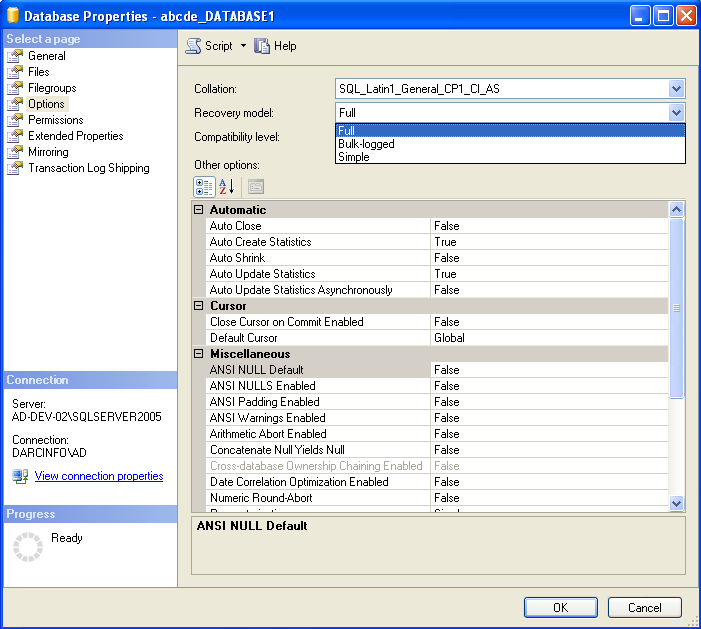The image size is (701, 629).
Task: Open the Script dropdown arrow
Action: (243, 46)
